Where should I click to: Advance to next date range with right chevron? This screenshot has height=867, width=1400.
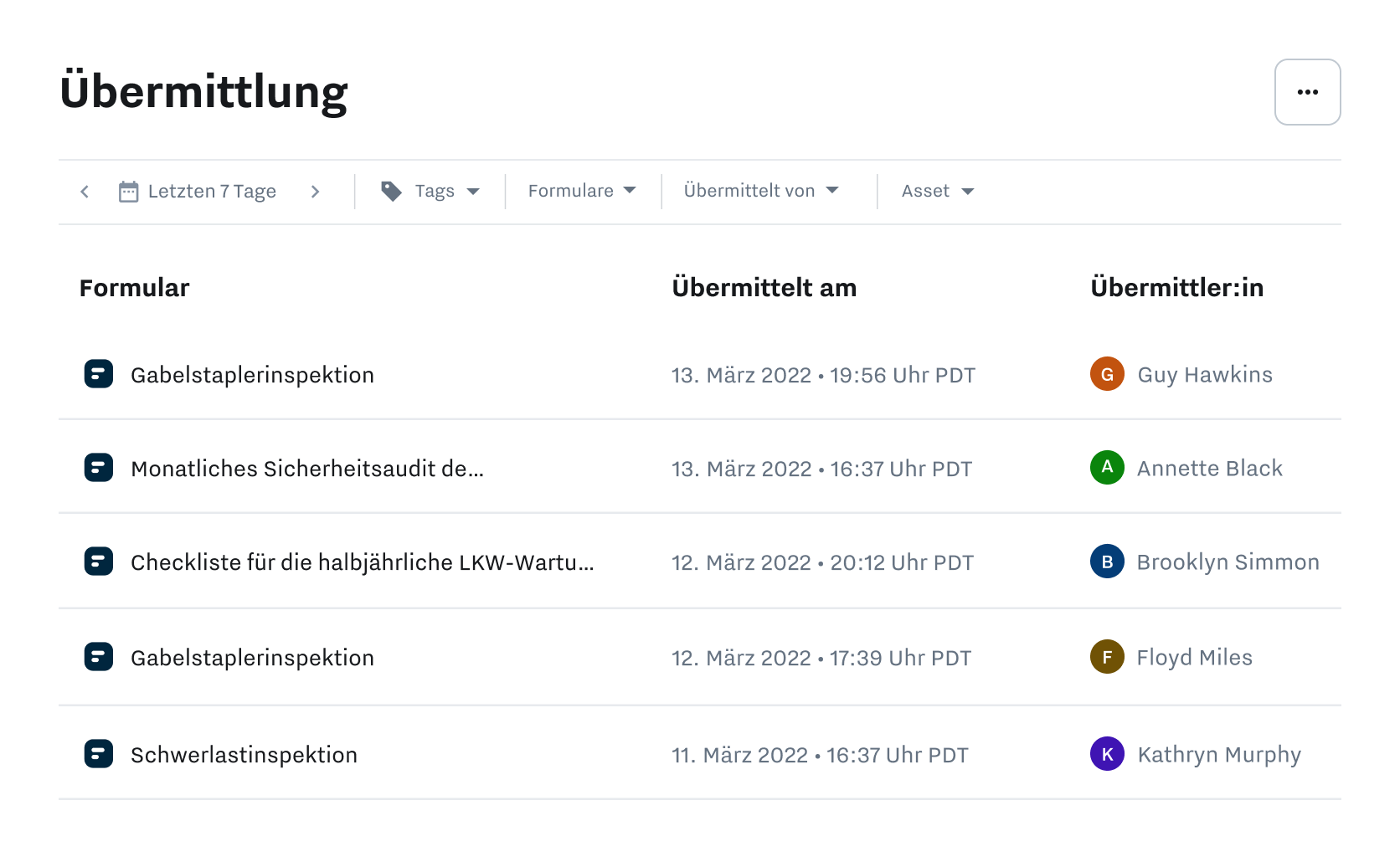pos(316,191)
